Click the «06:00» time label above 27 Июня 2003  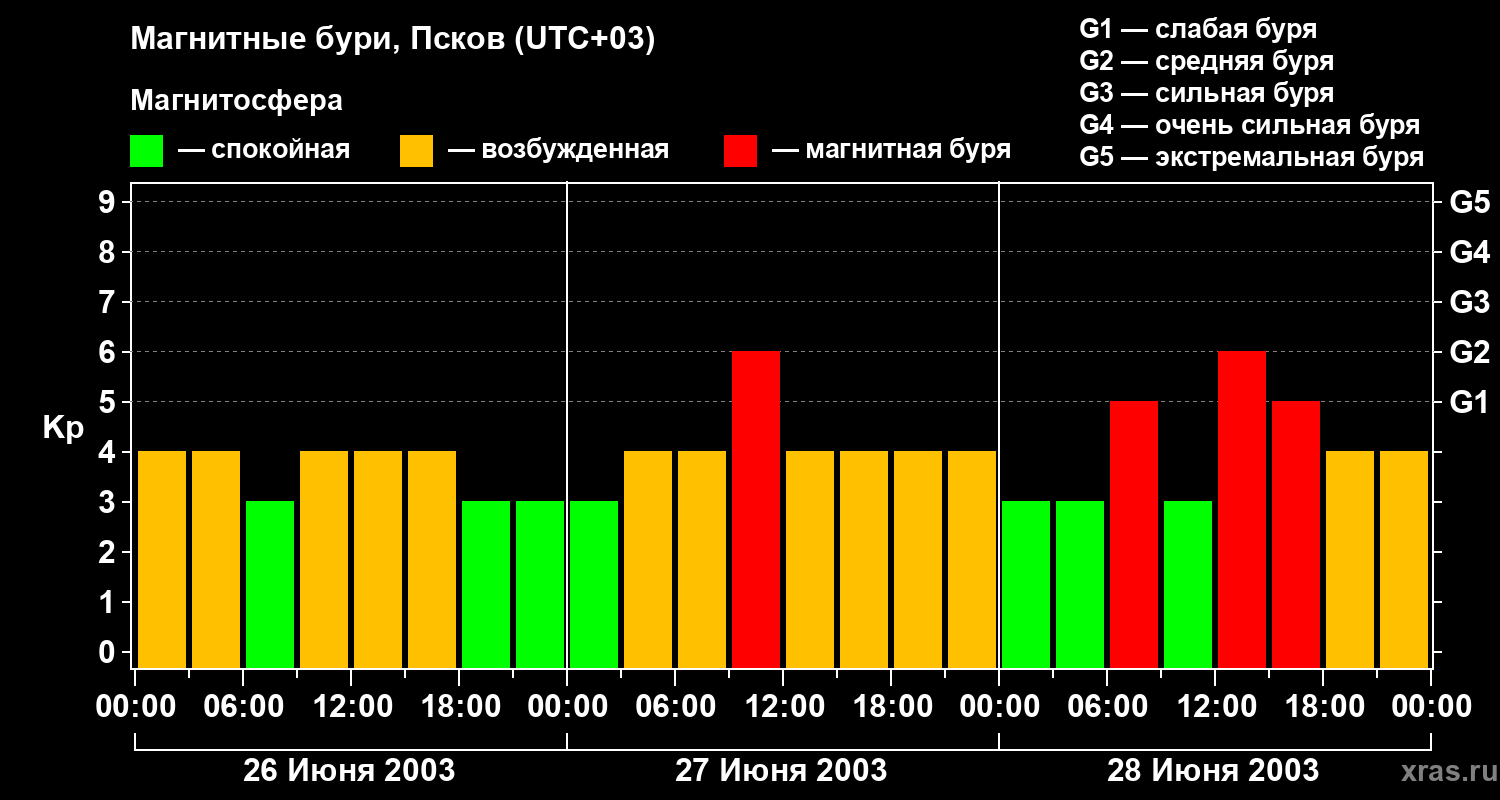pyautogui.click(x=675, y=707)
